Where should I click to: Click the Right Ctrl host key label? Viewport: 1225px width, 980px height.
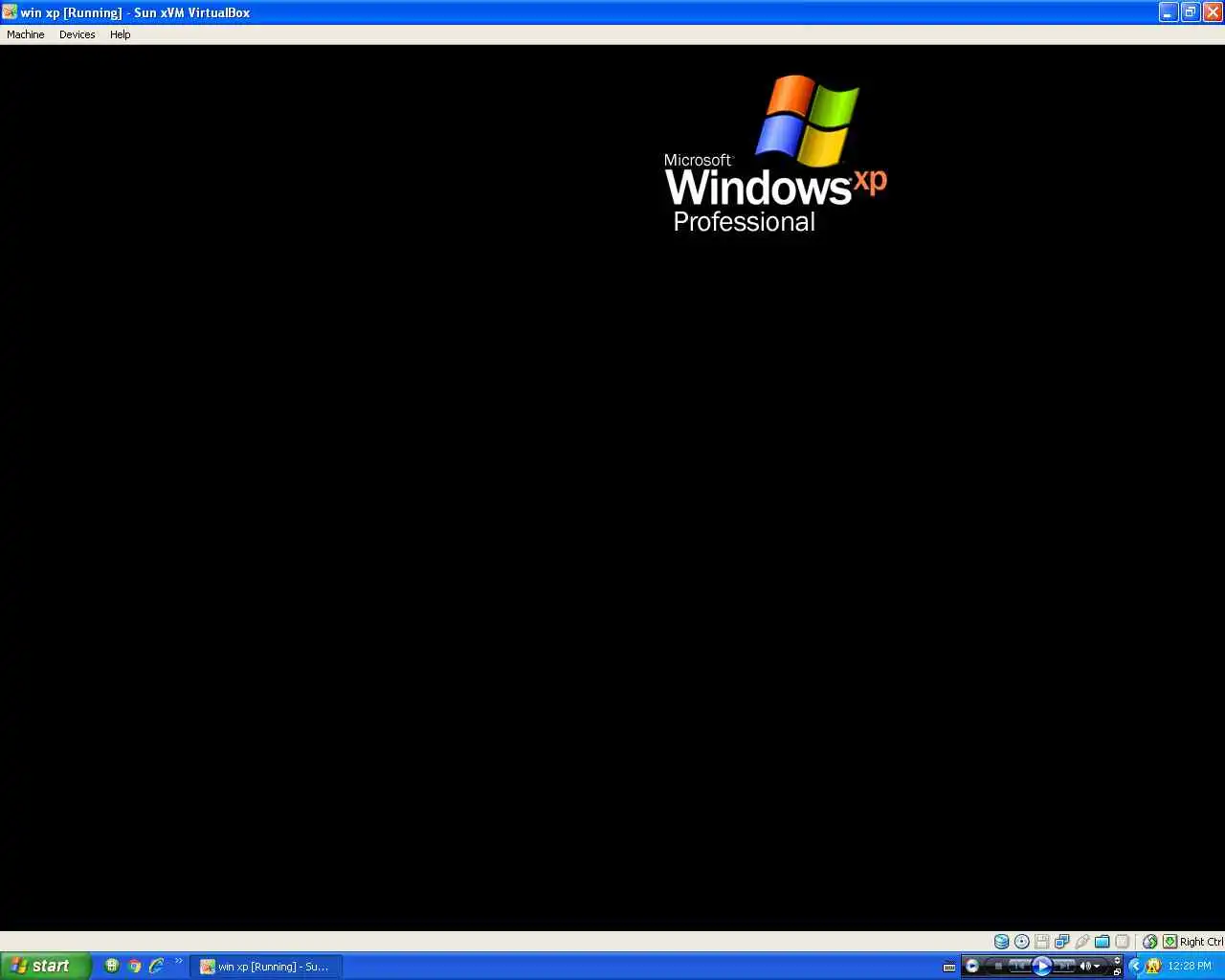coord(1202,942)
